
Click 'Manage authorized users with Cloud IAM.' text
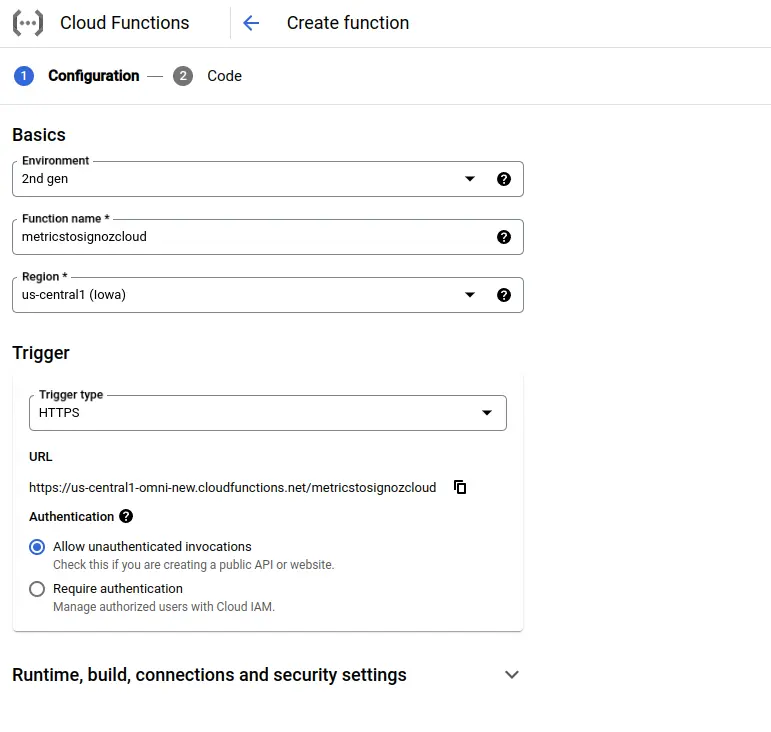[164, 607]
